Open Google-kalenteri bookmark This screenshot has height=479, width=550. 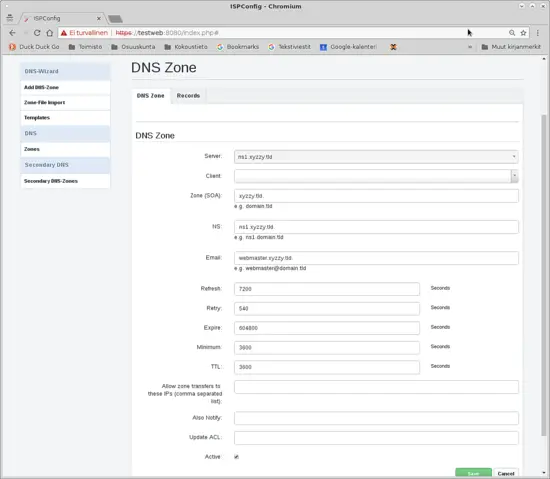click(348, 47)
